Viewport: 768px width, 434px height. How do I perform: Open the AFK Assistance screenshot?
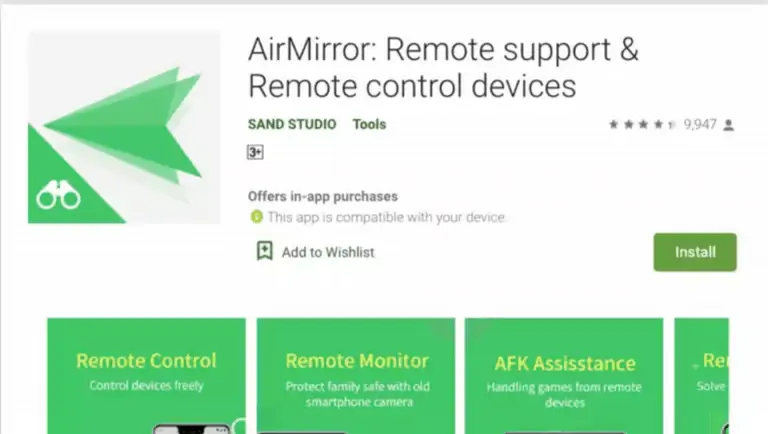pyautogui.click(x=564, y=376)
